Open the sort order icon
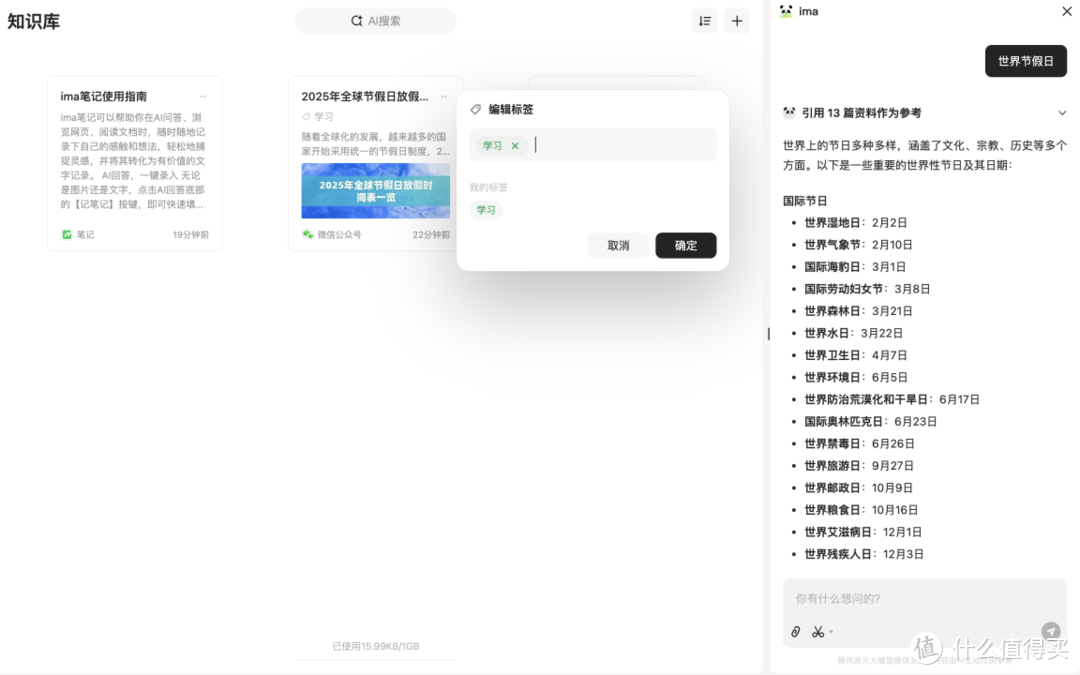Screen dimensions: 1080x675 705,21
